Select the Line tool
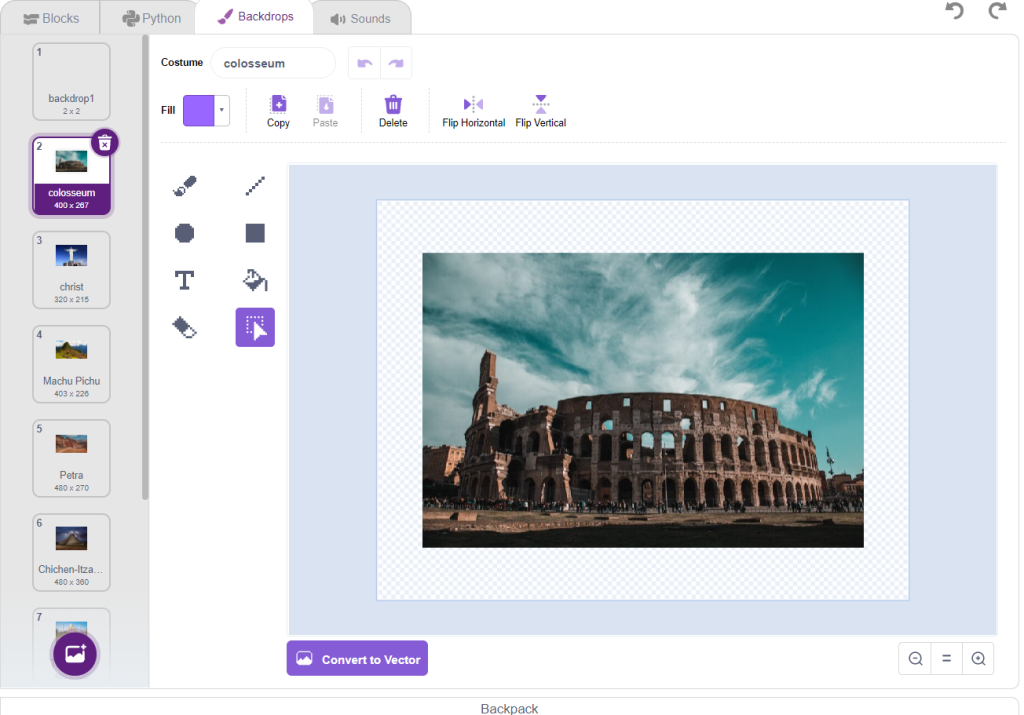 coord(255,186)
